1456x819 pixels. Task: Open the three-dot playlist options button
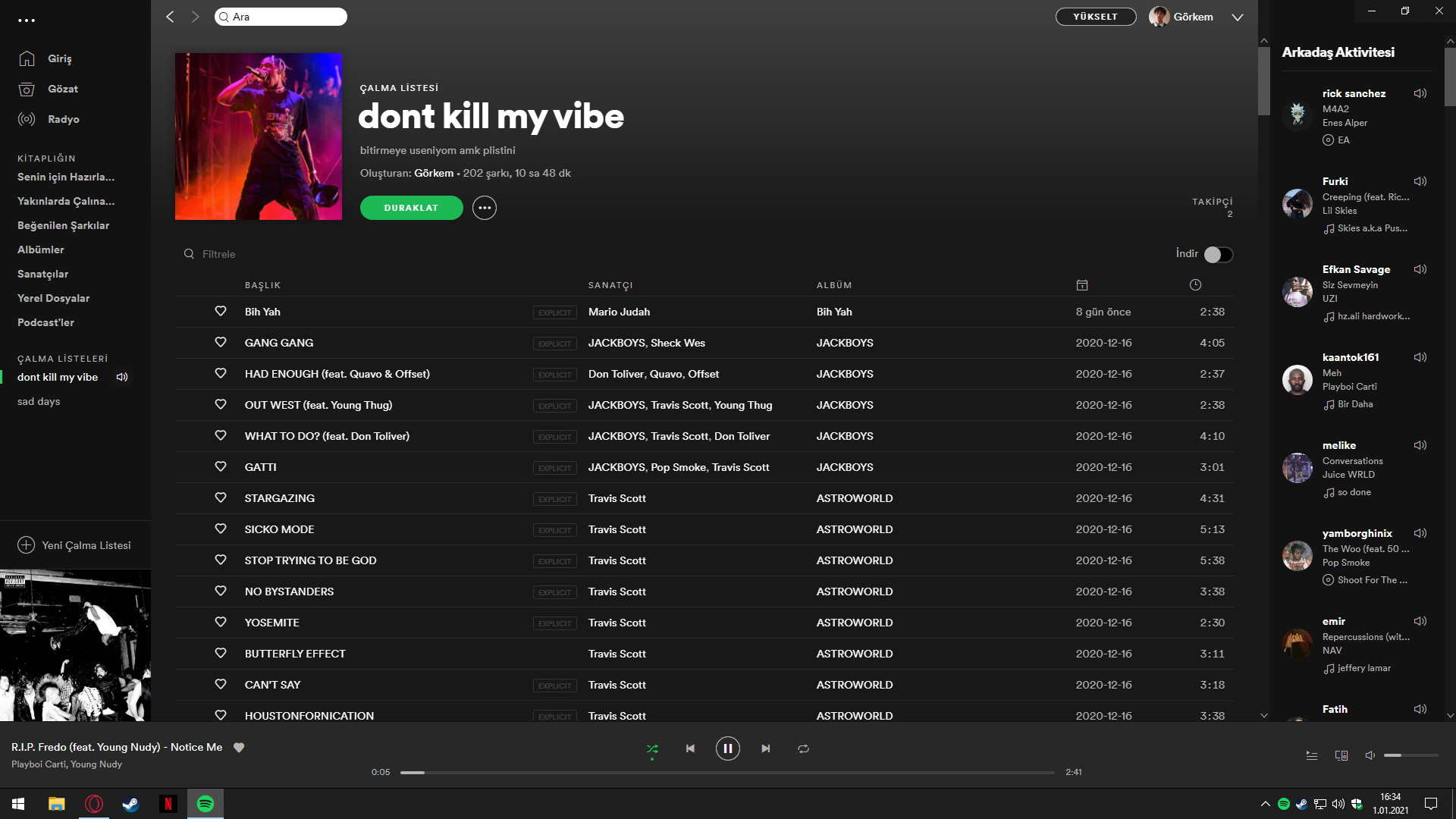pos(485,208)
